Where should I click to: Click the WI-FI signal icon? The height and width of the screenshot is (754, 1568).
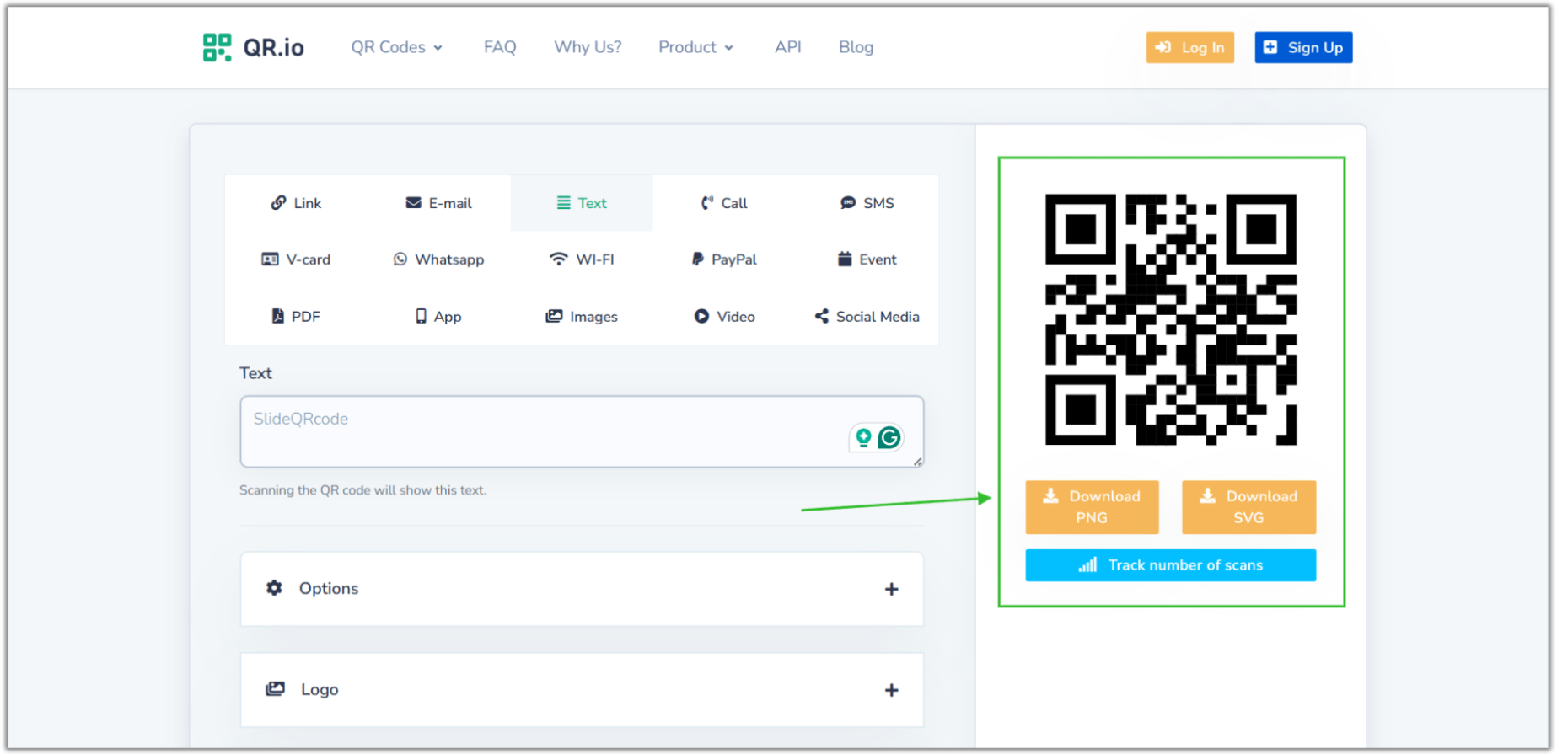point(558,259)
